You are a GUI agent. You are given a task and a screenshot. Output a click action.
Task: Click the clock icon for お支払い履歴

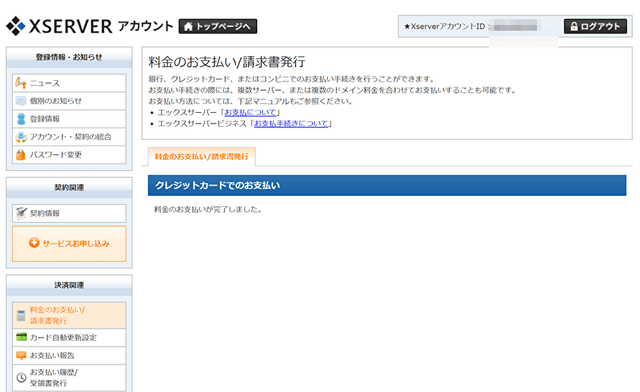(x=21, y=378)
